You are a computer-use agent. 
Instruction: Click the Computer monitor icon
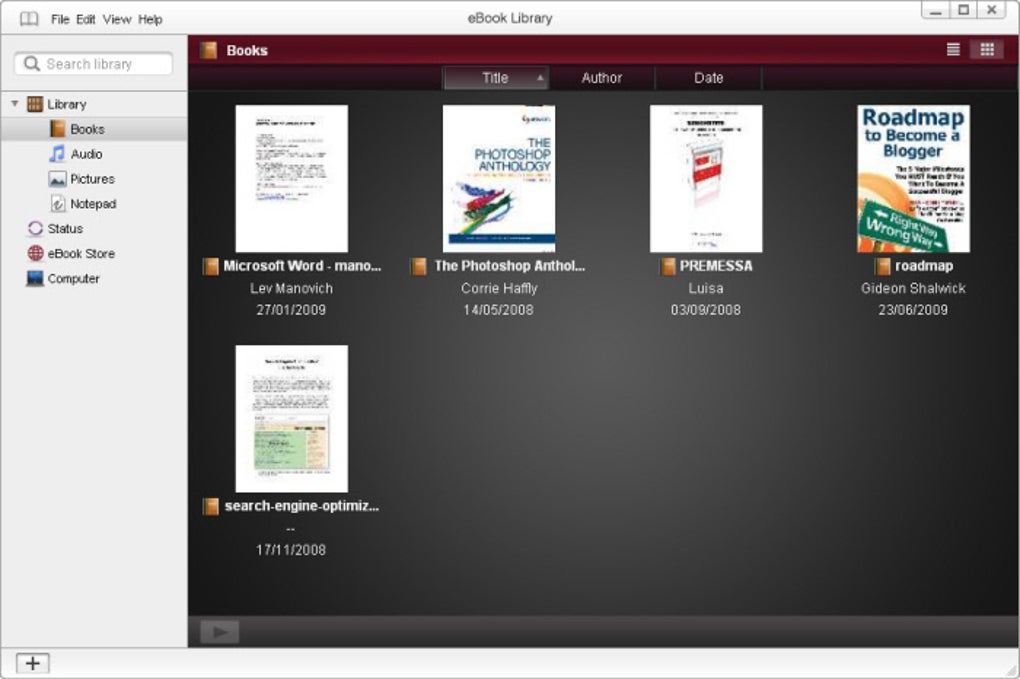(x=34, y=278)
